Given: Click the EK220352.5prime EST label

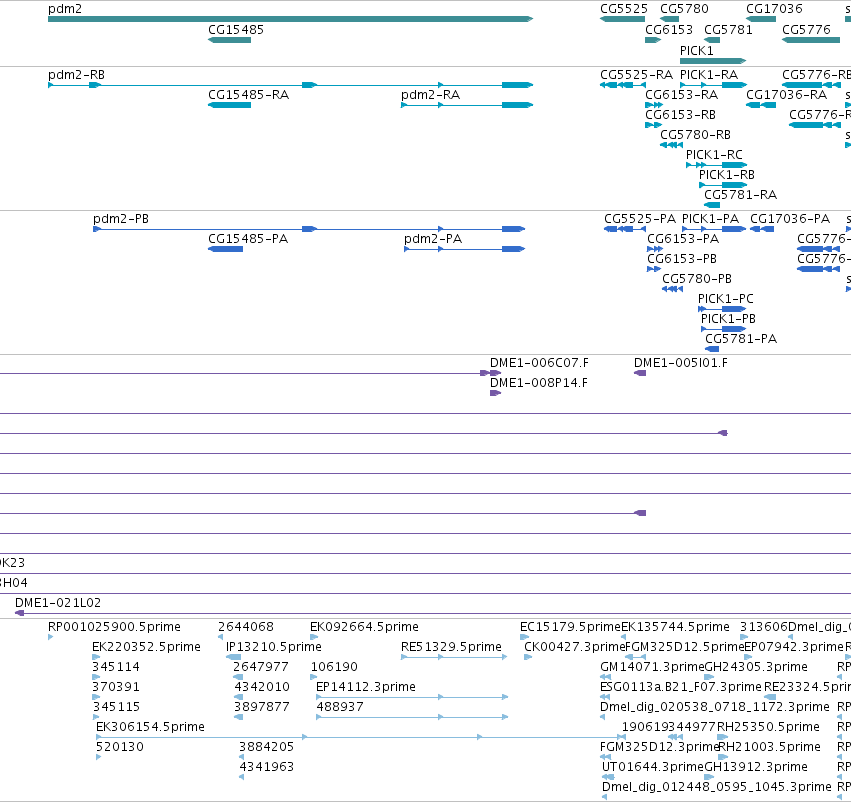Looking at the screenshot, I should (146, 647).
